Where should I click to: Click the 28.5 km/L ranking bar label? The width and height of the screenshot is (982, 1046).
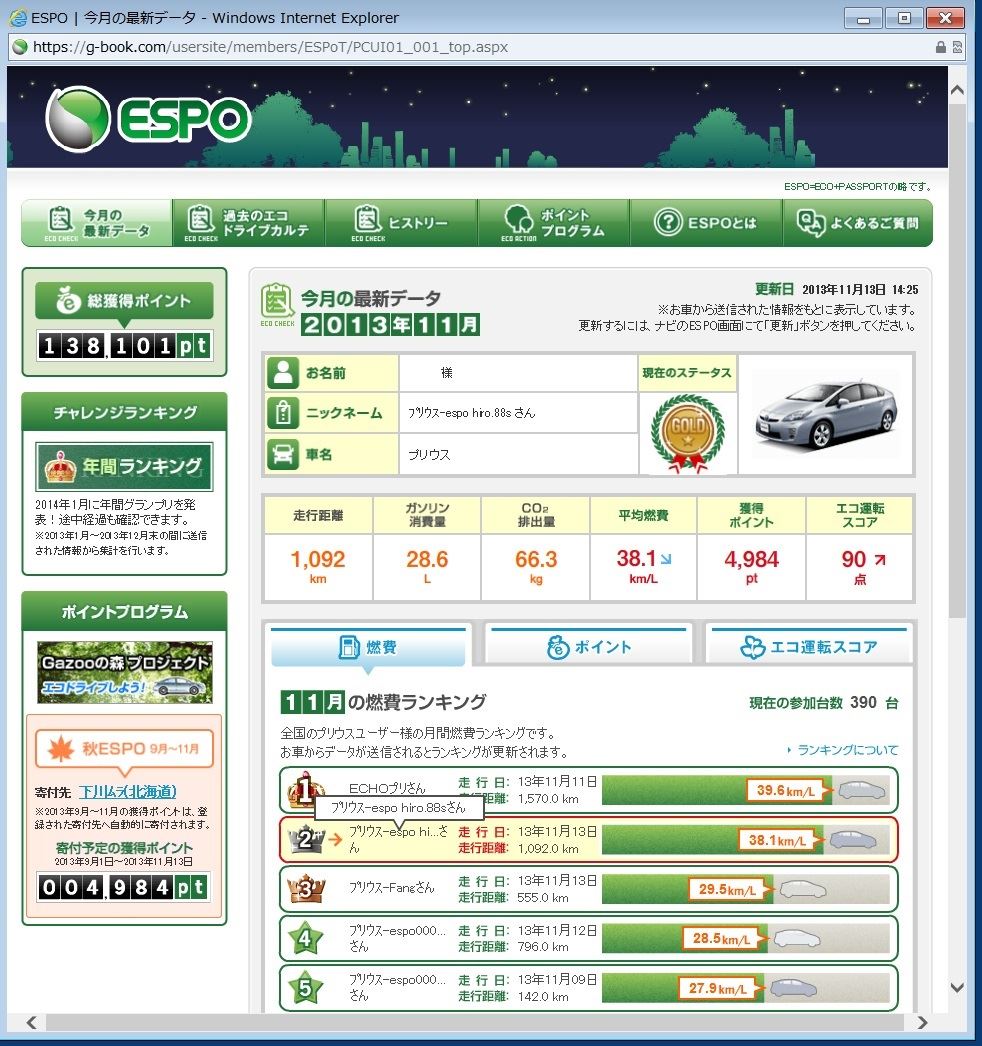click(722, 939)
